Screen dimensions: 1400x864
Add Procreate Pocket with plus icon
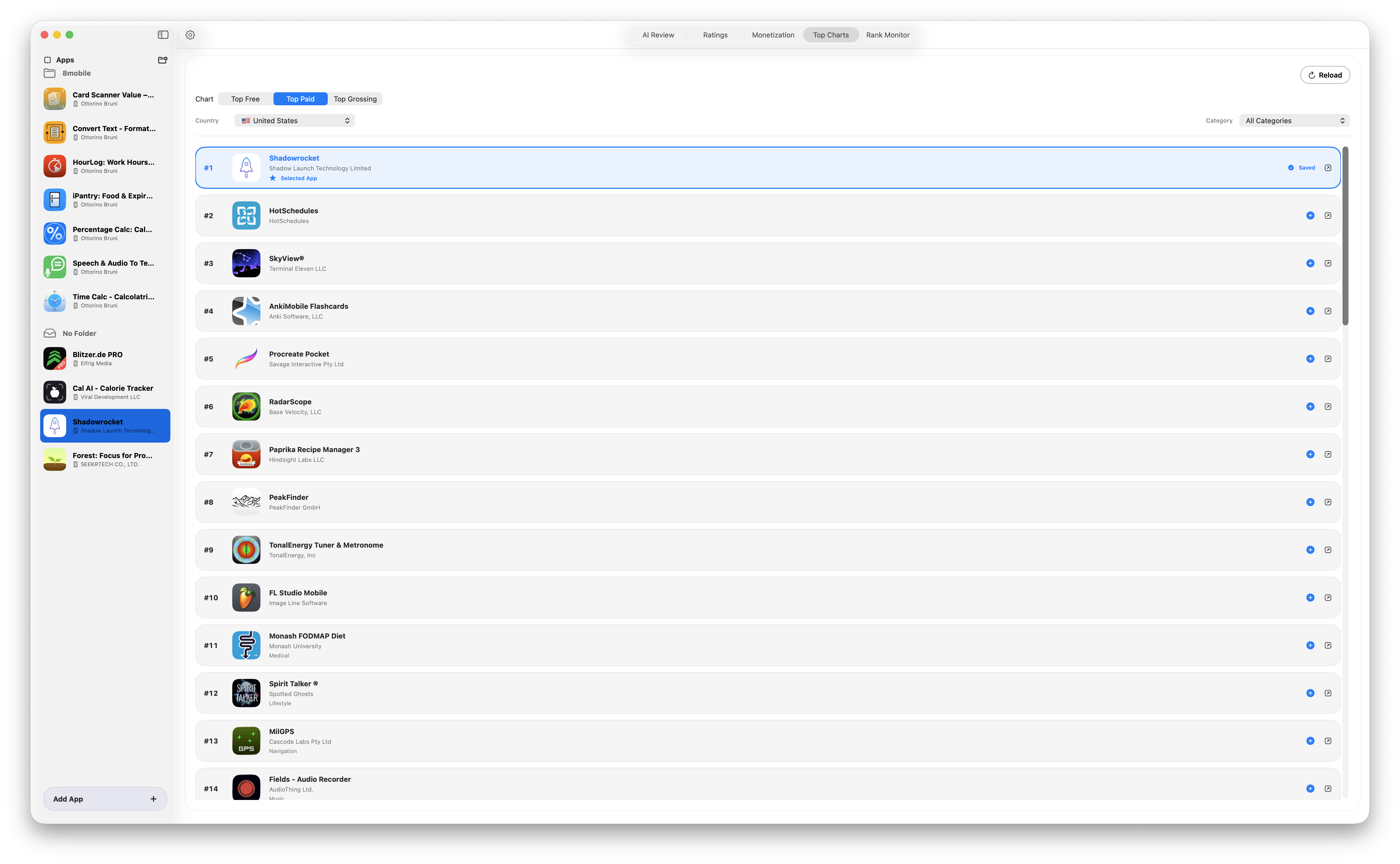coord(1310,359)
